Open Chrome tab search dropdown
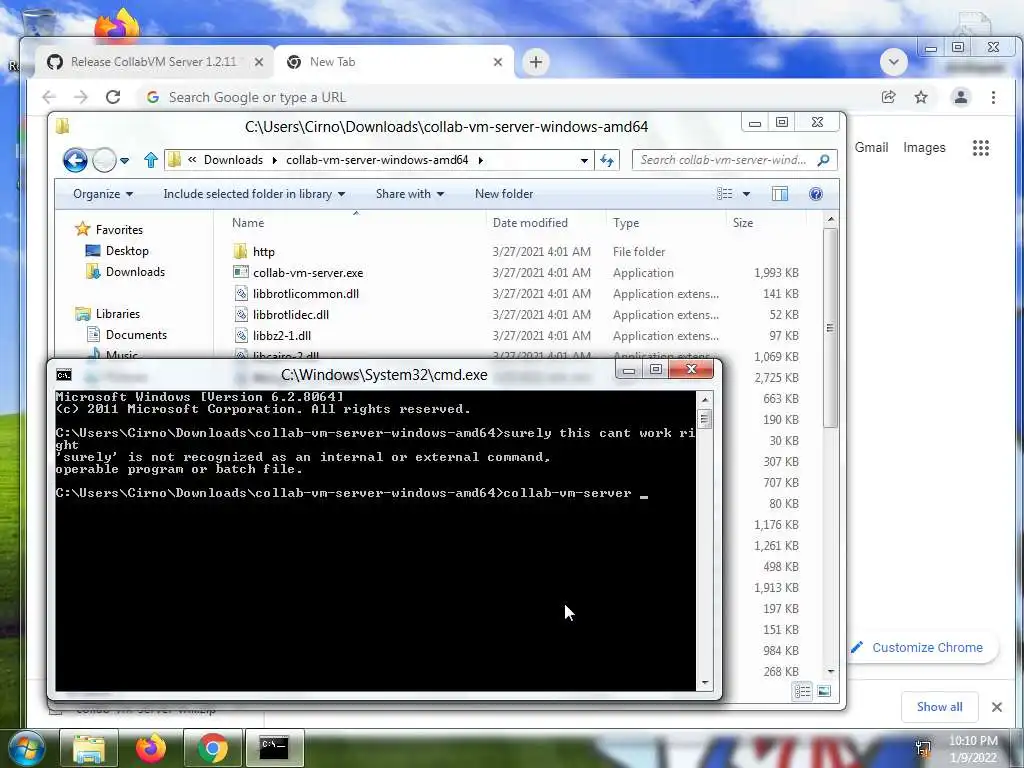 tap(893, 62)
